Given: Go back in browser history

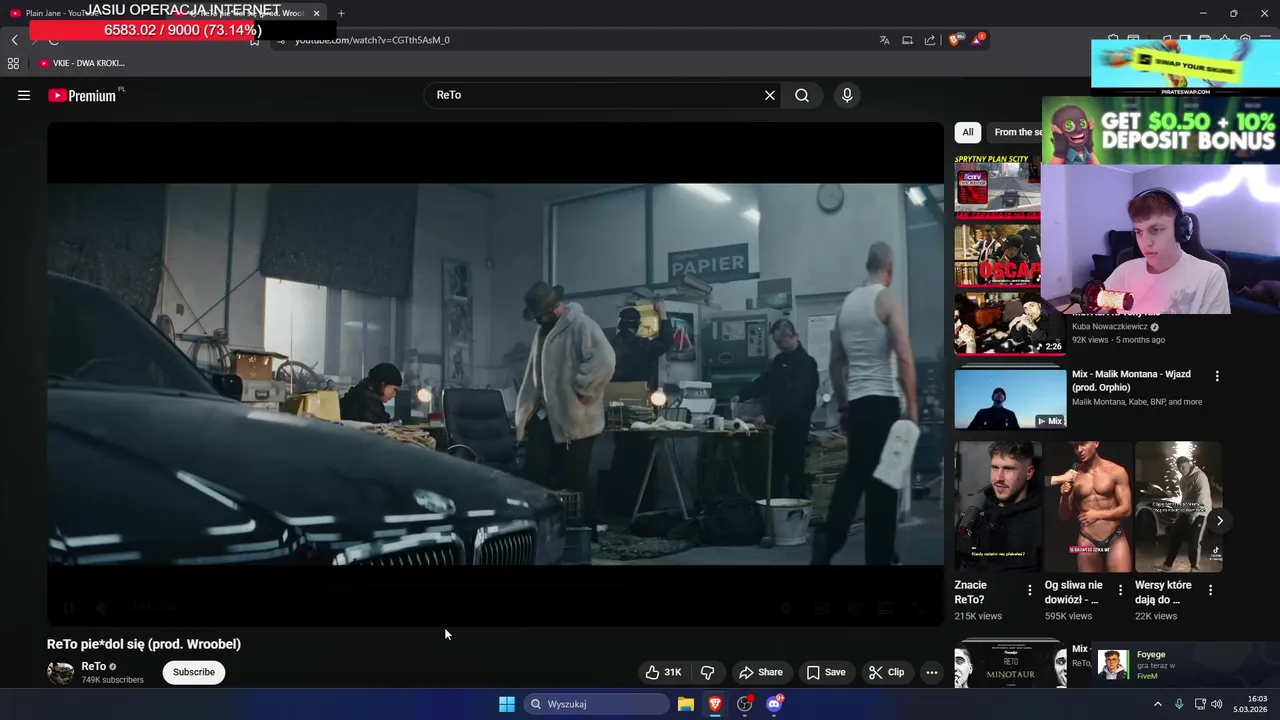Looking at the screenshot, I should (14, 40).
